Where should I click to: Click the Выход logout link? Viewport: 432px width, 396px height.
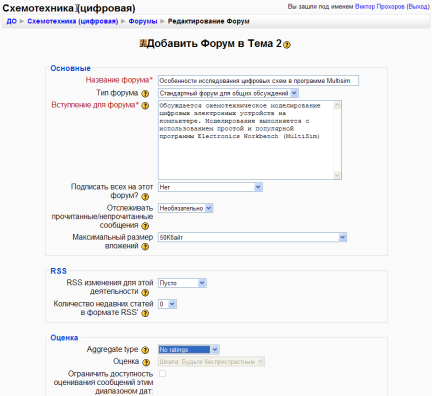(418, 7)
